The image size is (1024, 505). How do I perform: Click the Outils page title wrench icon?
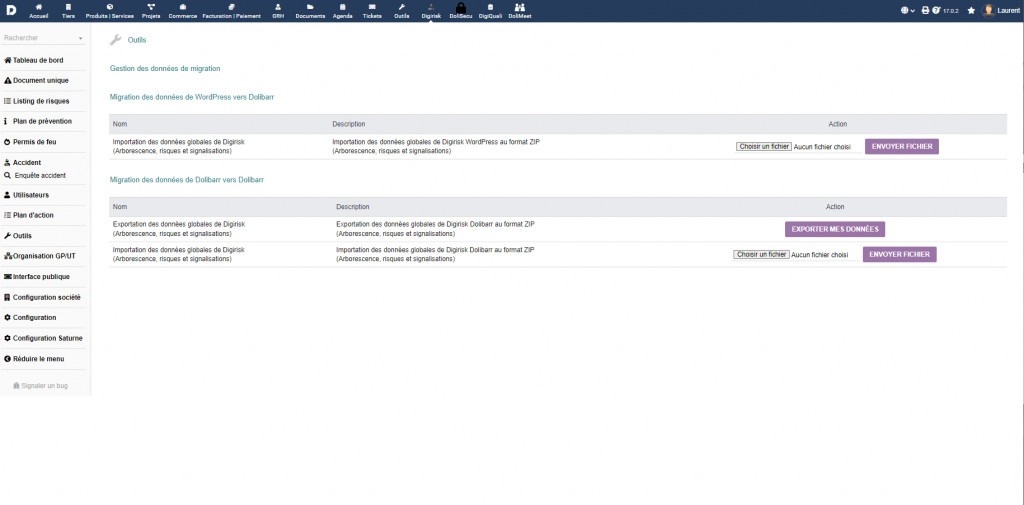coord(116,40)
